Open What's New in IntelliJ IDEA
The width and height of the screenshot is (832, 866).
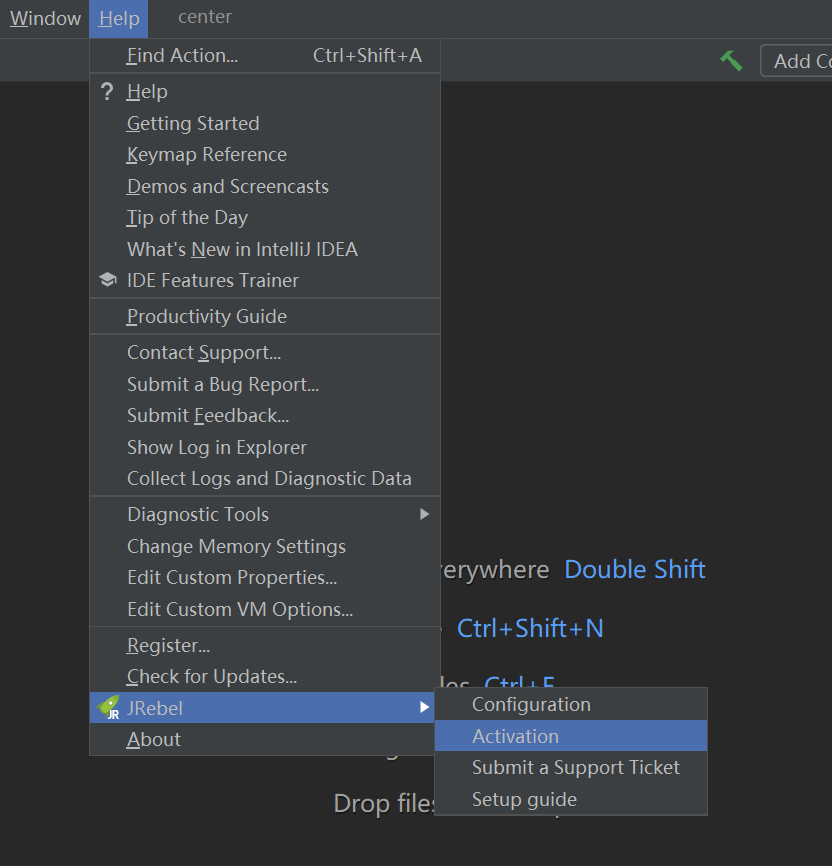point(265,249)
